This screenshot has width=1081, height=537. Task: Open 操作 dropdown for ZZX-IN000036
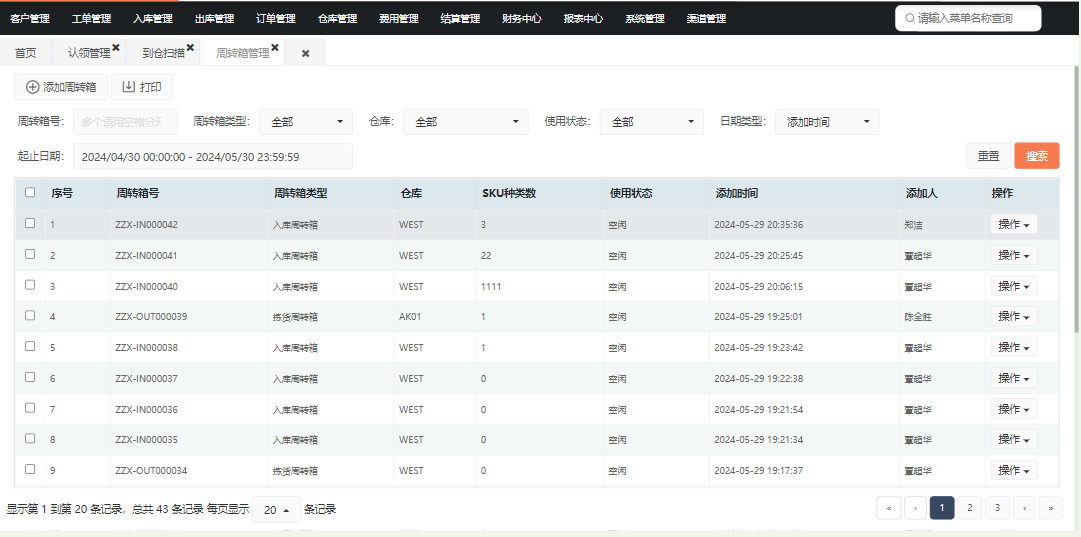(x=1013, y=408)
